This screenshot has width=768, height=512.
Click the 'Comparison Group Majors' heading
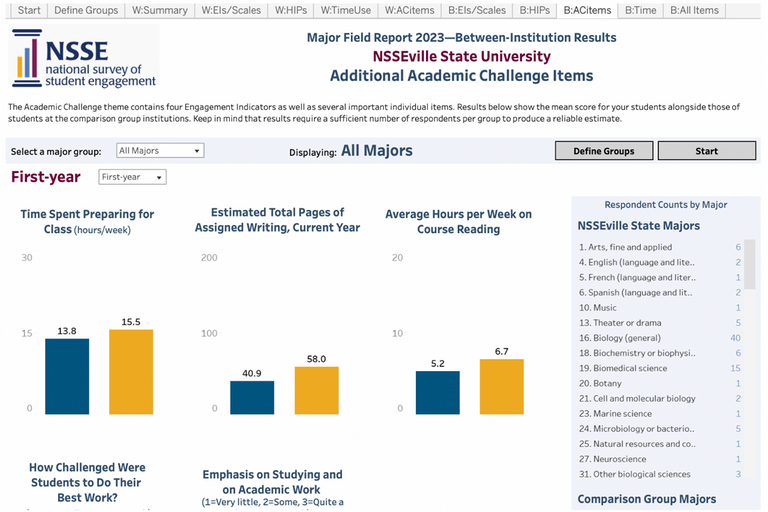pos(647,499)
